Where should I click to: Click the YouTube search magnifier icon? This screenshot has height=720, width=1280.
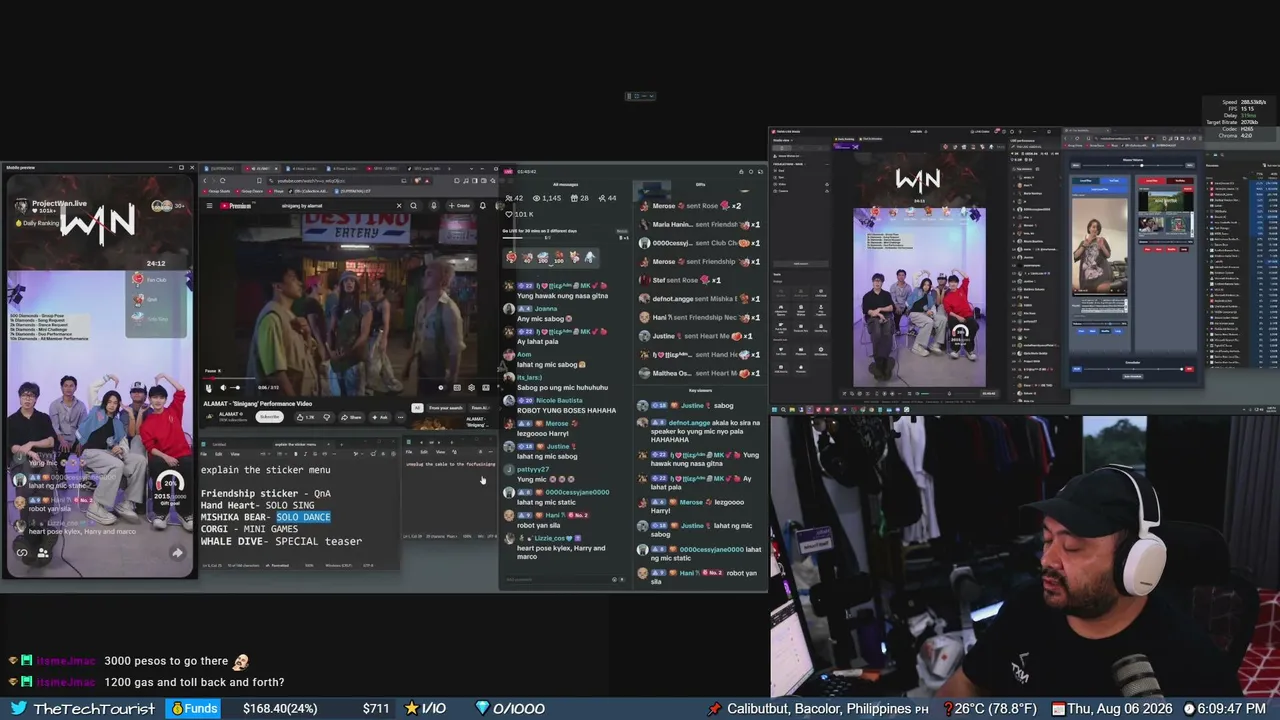point(413,206)
